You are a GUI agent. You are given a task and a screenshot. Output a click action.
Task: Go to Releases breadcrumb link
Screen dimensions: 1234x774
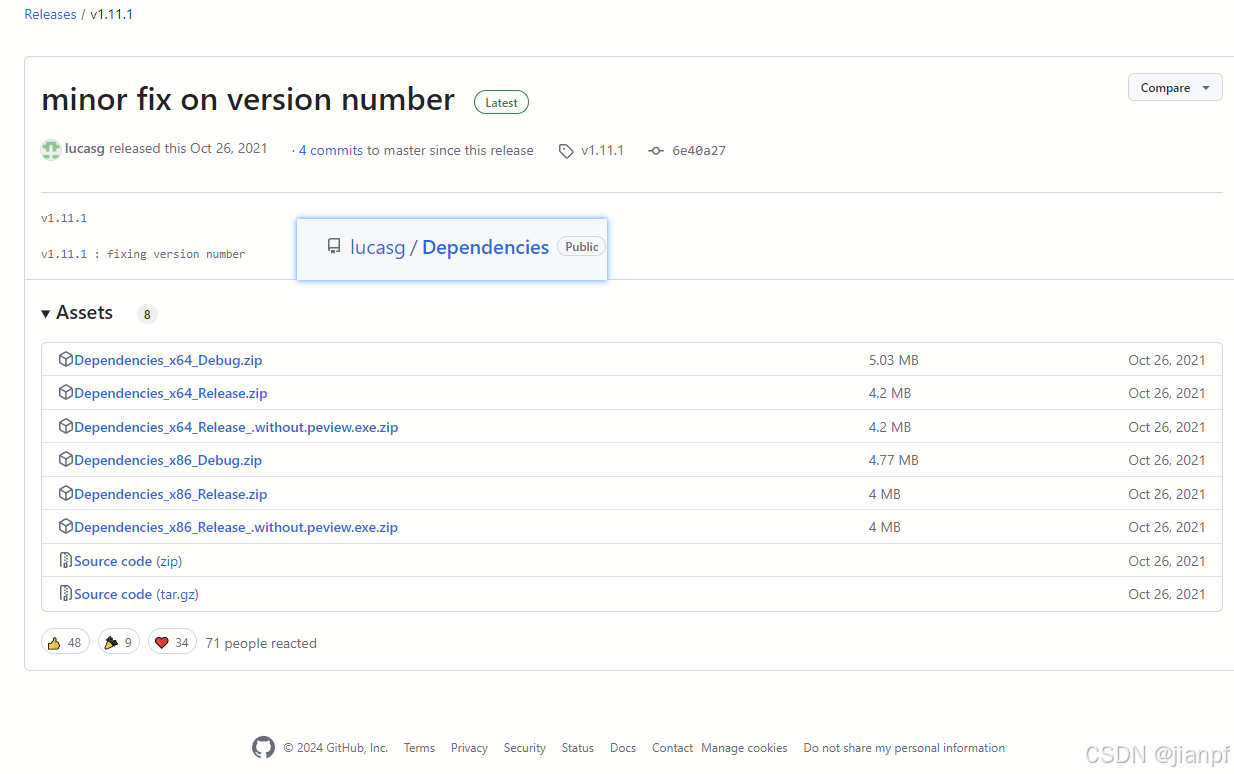(50, 14)
